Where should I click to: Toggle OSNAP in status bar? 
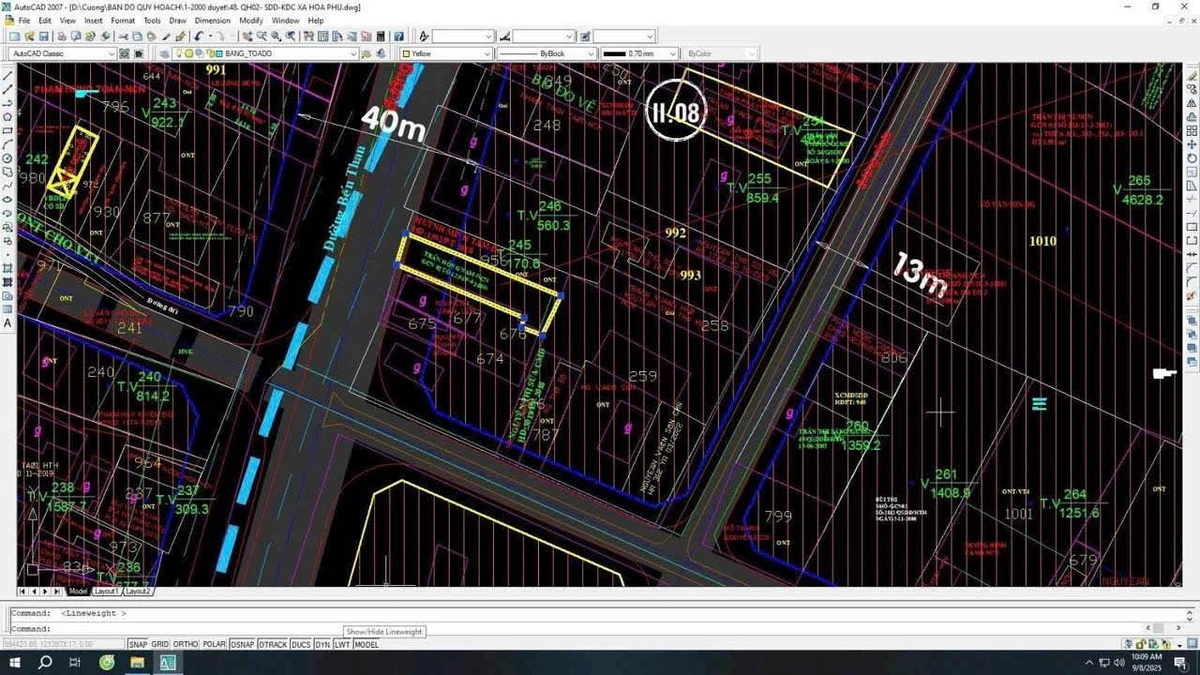pos(242,645)
